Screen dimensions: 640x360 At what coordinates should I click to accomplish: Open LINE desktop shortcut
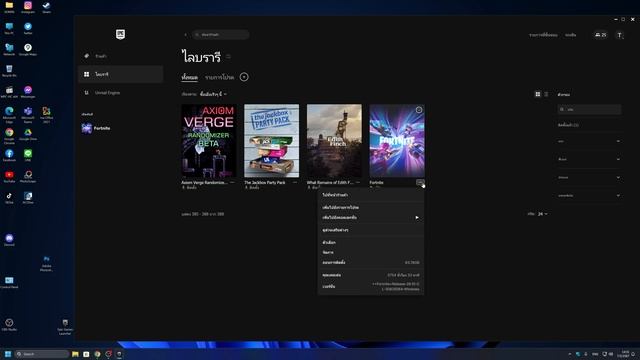click(28, 155)
